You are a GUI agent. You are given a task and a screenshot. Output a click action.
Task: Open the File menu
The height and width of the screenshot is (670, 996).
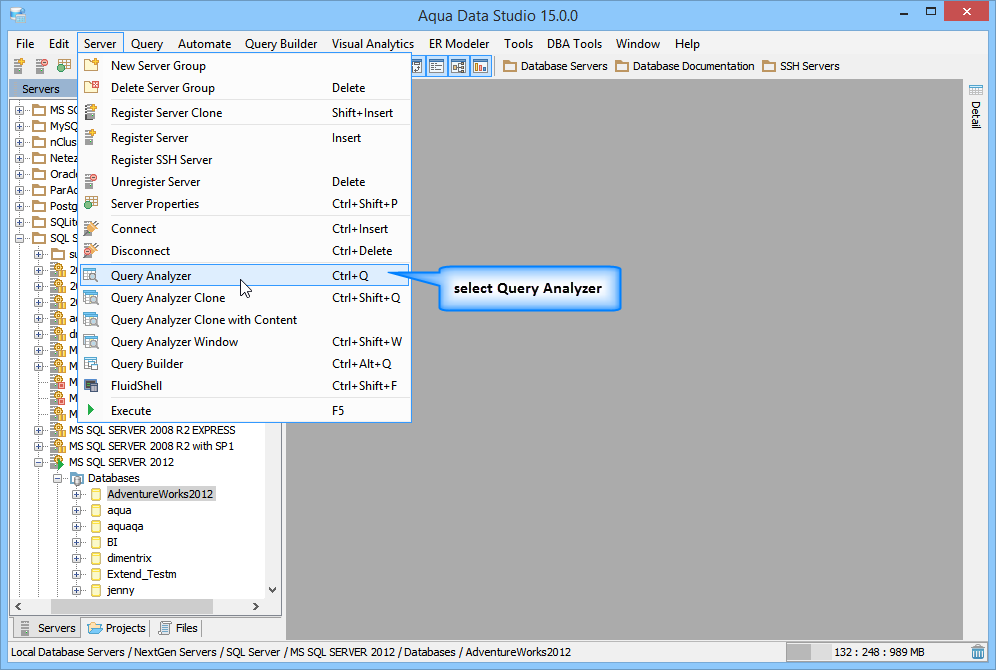point(25,44)
